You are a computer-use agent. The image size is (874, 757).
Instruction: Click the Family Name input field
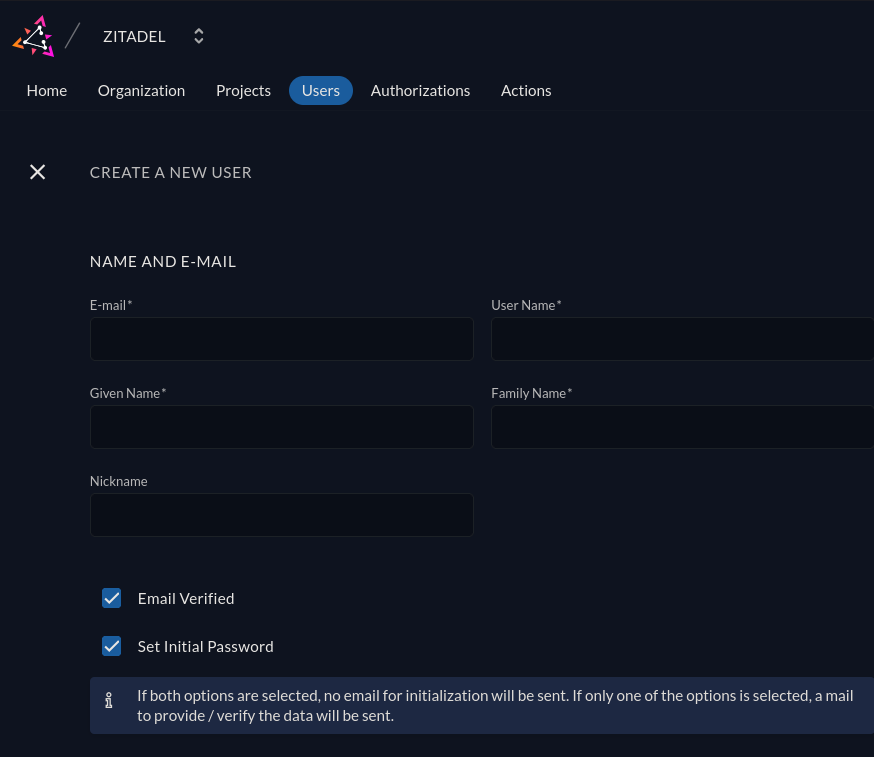pyautogui.click(x=682, y=427)
